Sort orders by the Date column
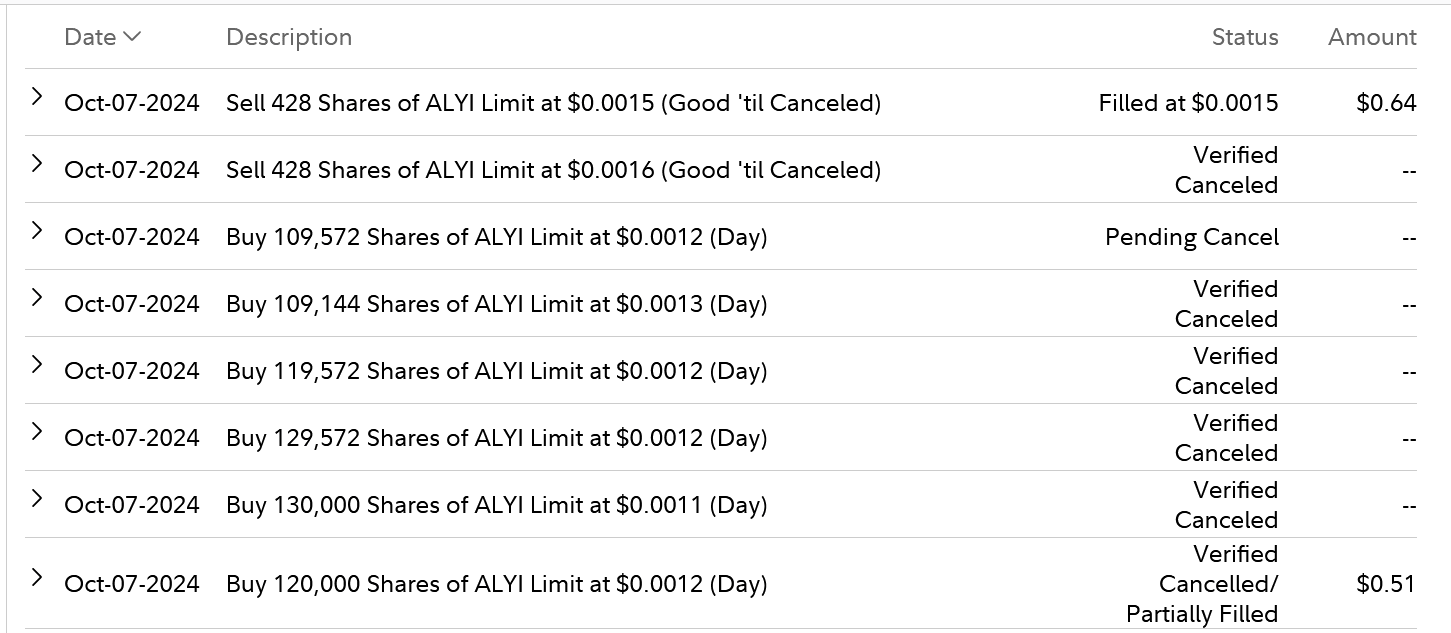The width and height of the screenshot is (1451, 633). (102, 37)
